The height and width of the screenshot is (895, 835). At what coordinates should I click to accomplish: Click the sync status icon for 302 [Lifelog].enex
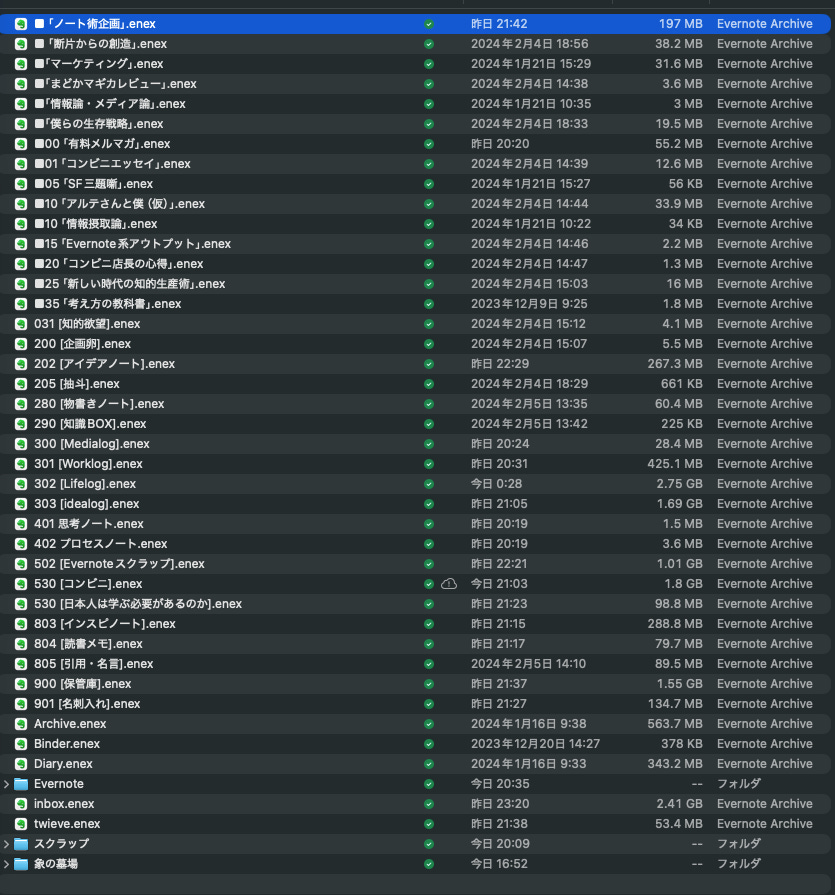pos(429,484)
